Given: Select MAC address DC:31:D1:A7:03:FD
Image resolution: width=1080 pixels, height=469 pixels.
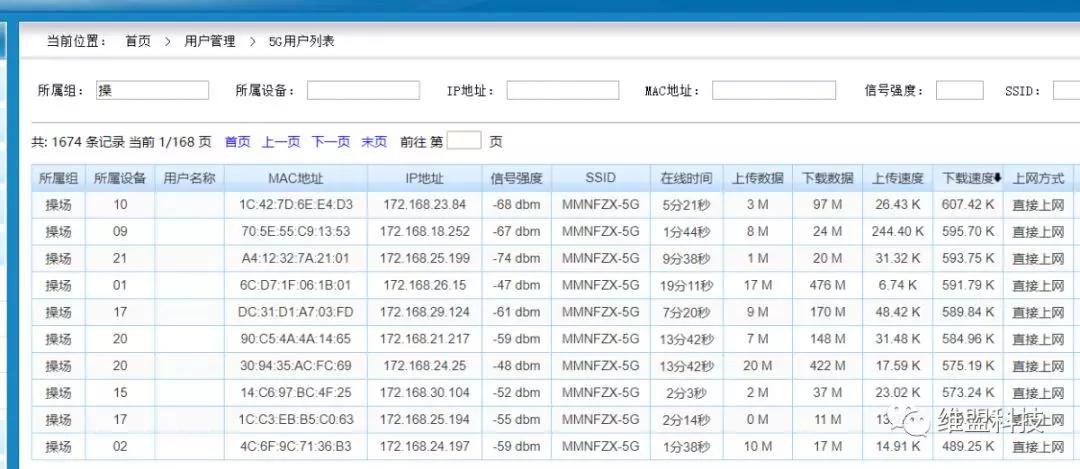Looking at the screenshot, I should pyautogui.click(x=296, y=312).
